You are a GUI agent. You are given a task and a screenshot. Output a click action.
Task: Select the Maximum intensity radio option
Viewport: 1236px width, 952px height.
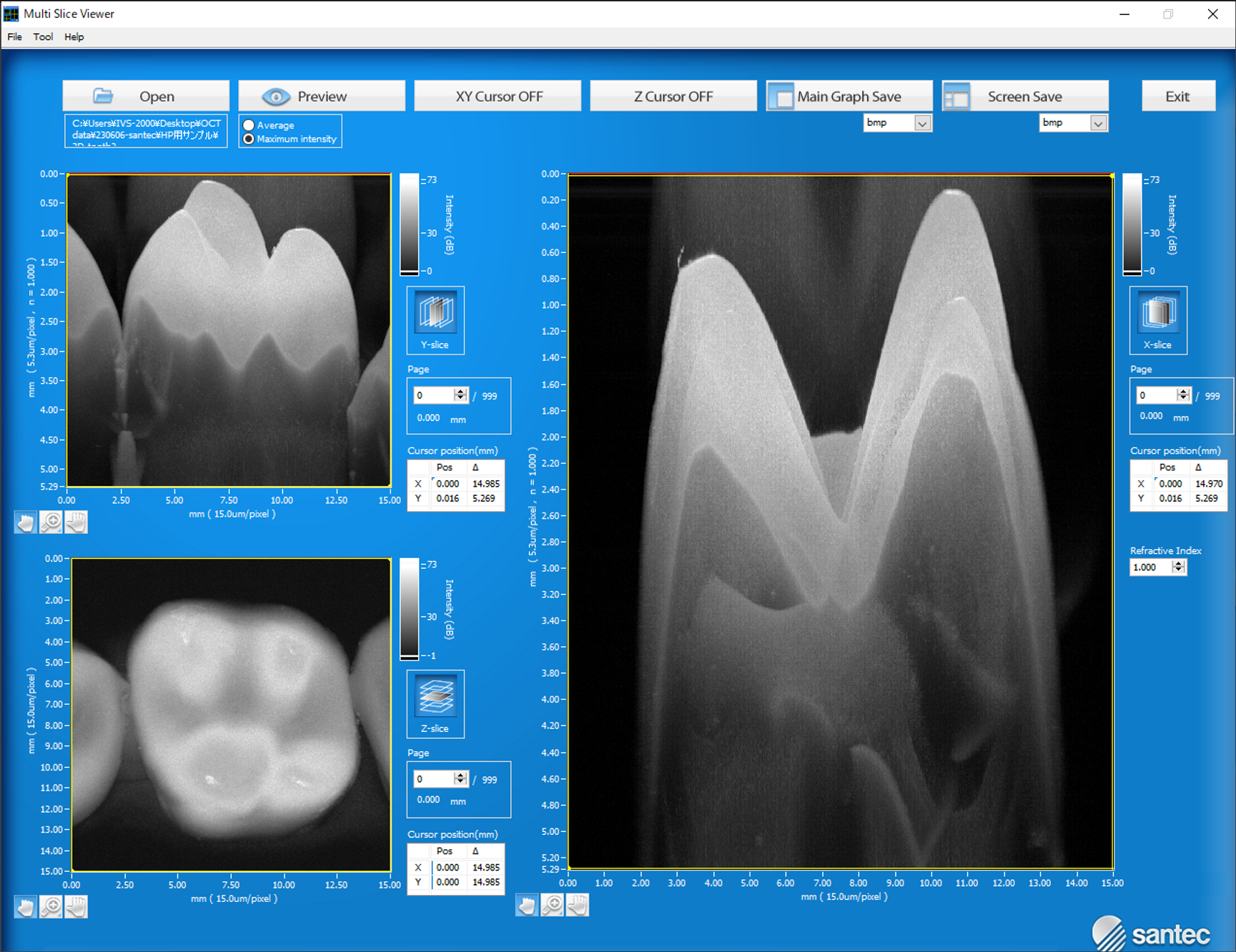[x=249, y=139]
